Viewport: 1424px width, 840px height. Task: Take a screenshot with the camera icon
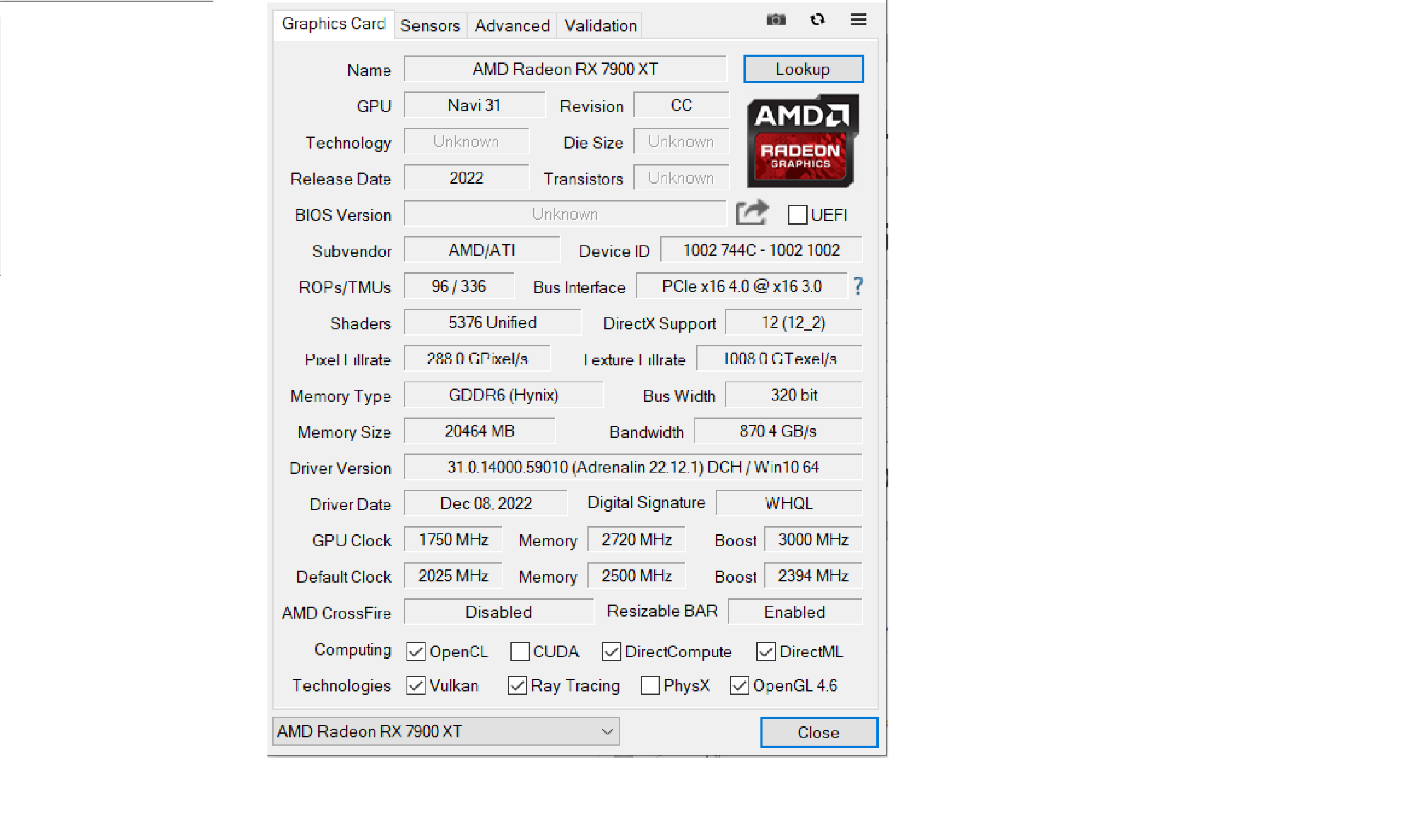tap(776, 20)
